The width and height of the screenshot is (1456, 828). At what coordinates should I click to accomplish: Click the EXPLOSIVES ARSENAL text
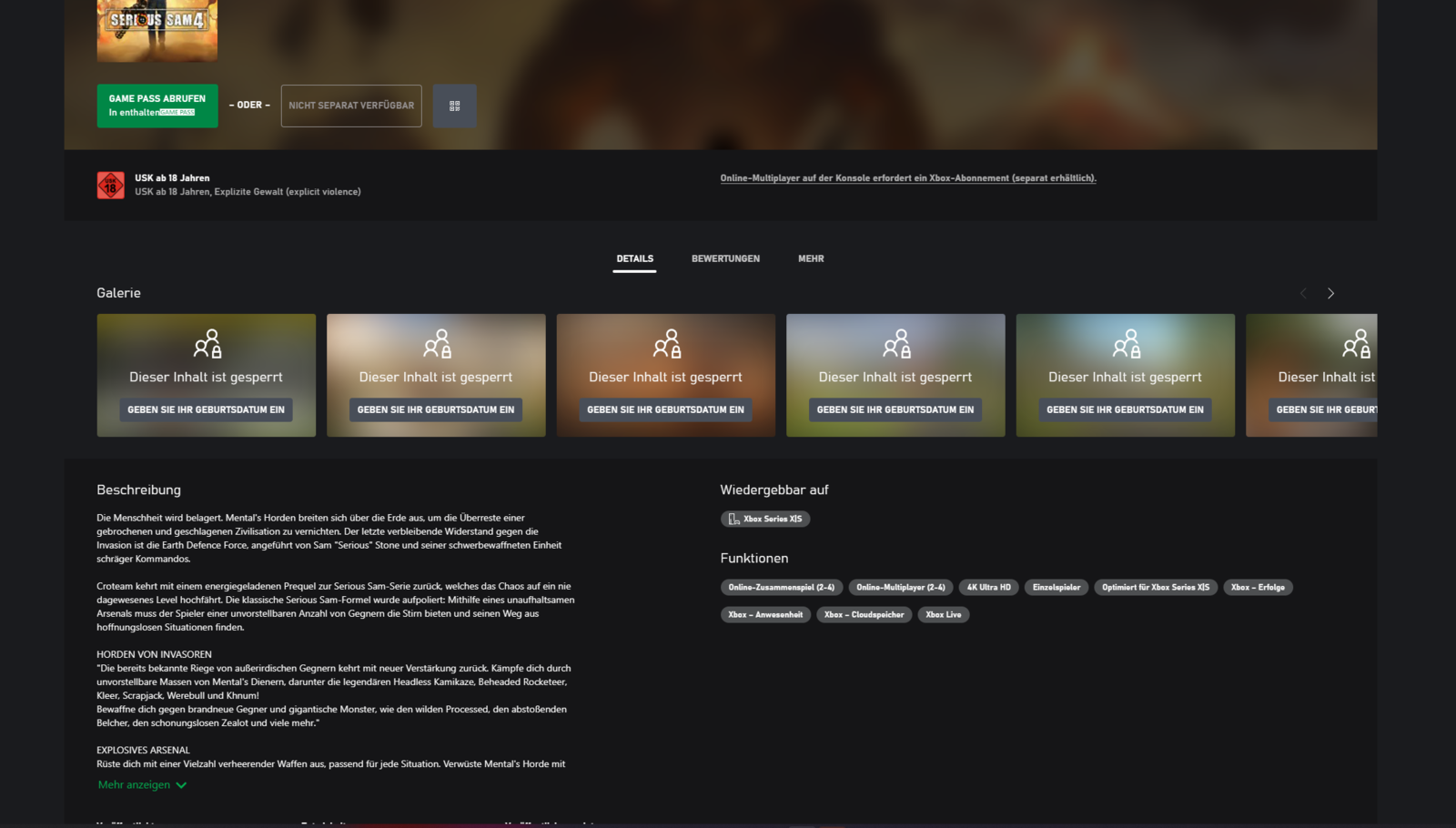tap(143, 750)
